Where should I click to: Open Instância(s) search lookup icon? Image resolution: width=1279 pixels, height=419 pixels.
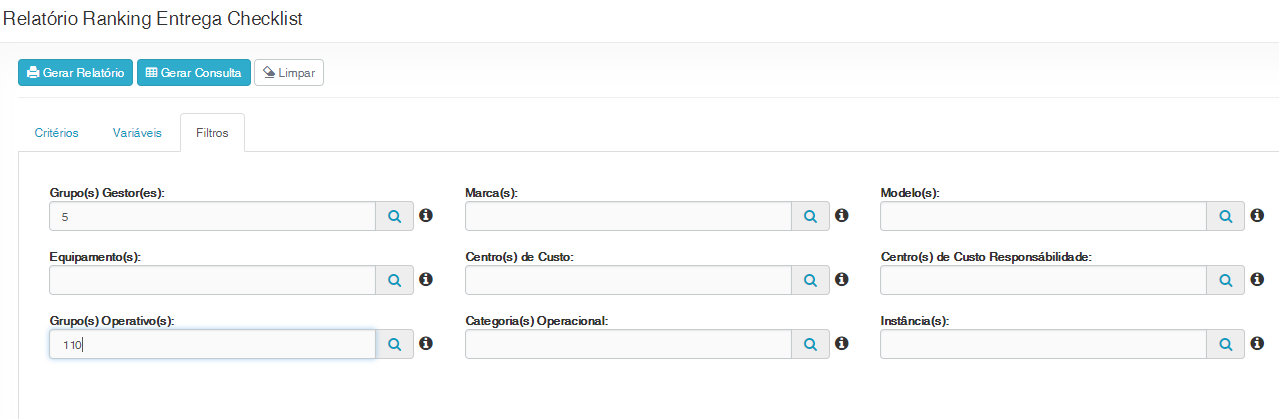pos(1226,344)
